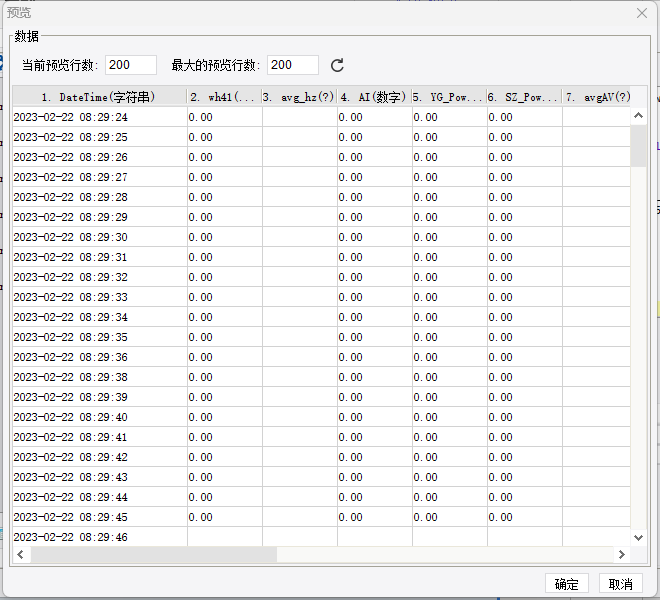Screen dimensions: 660x600
Task: Click the horizontal scrollbar thumb
Action: (154, 555)
